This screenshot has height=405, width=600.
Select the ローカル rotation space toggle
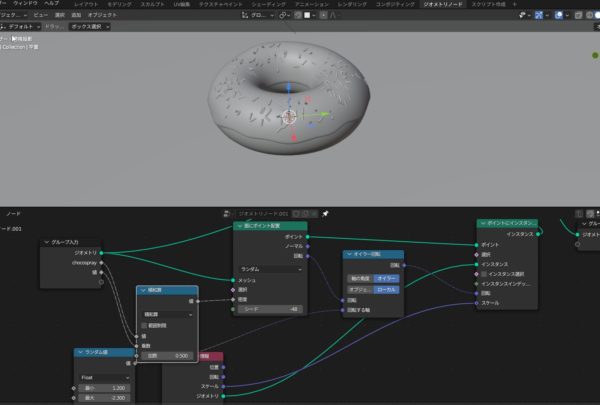[x=386, y=289]
